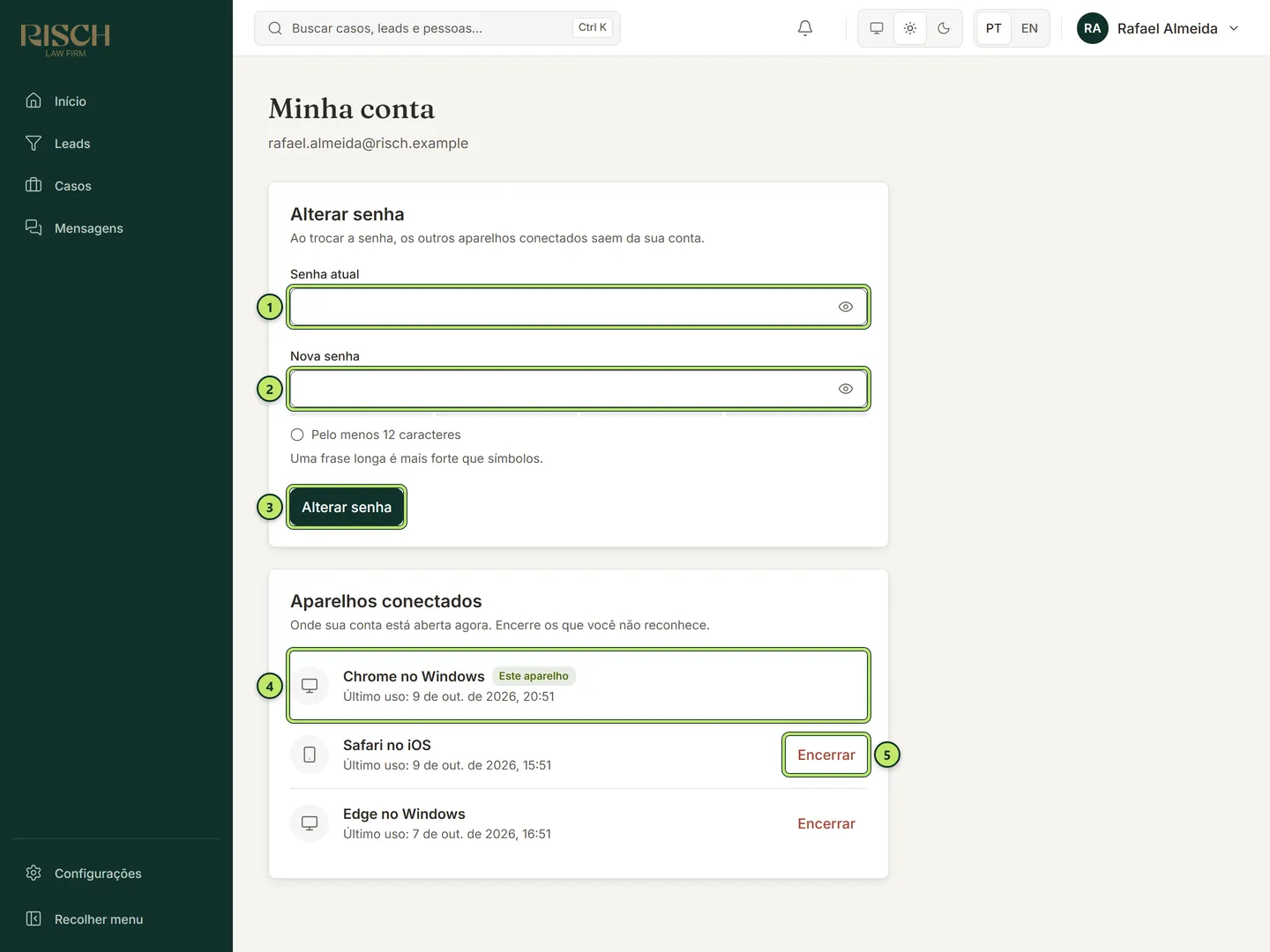Click the Edge no Windows device icon
The image size is (1270, 952).
click(310, 823)
